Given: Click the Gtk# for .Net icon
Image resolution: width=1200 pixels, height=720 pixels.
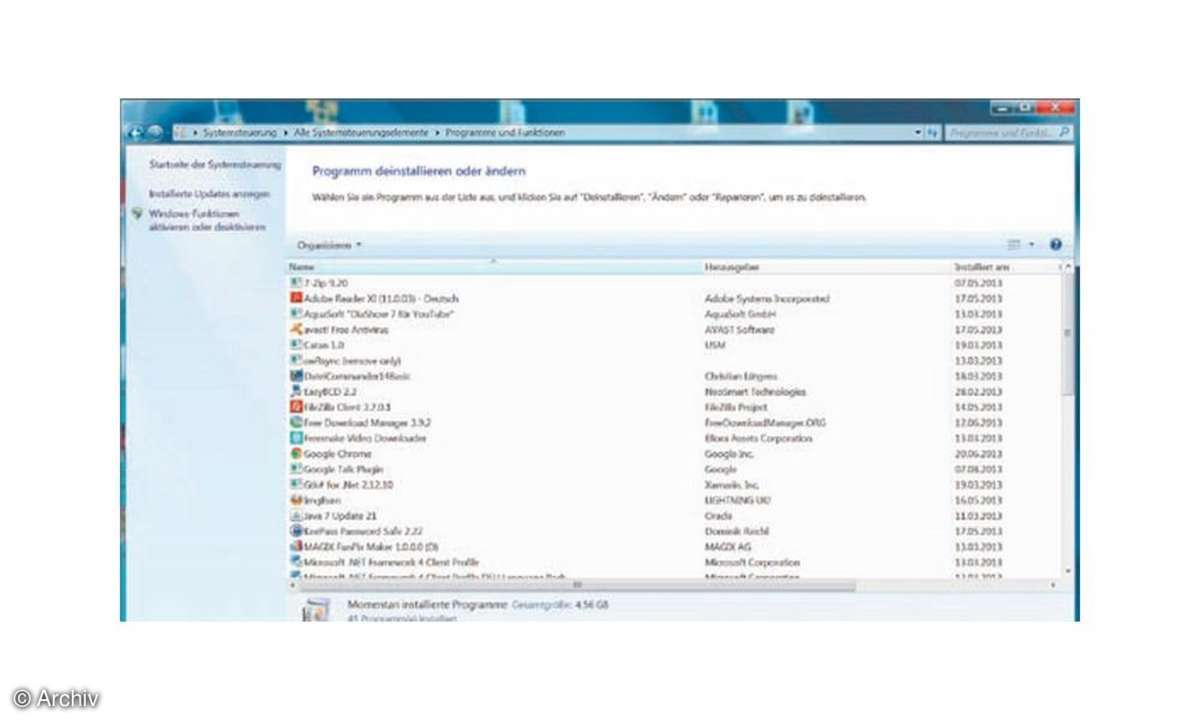Looking at the screenshot, I should coord(295,485).
